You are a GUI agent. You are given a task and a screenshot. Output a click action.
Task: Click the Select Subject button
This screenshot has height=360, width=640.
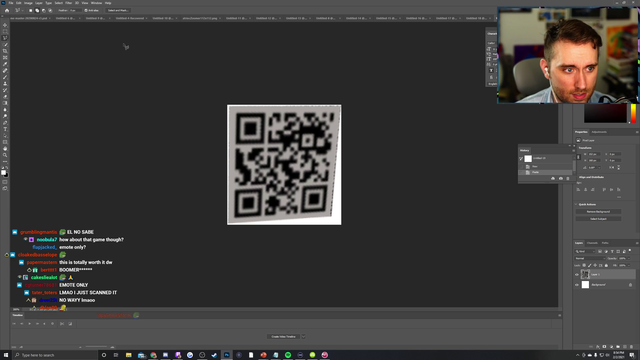pyautogui.click(x=598, y=219)
